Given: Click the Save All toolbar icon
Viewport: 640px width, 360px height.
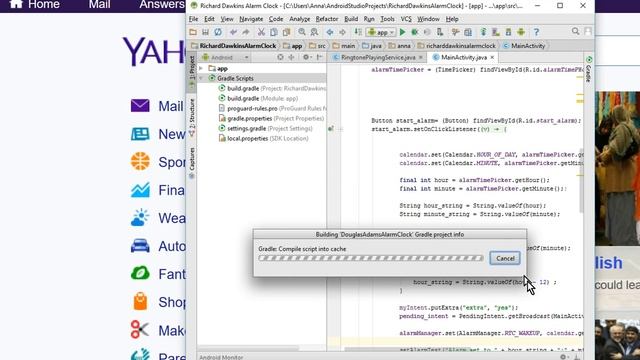Looking at the screenshot, I should (205, 32).
